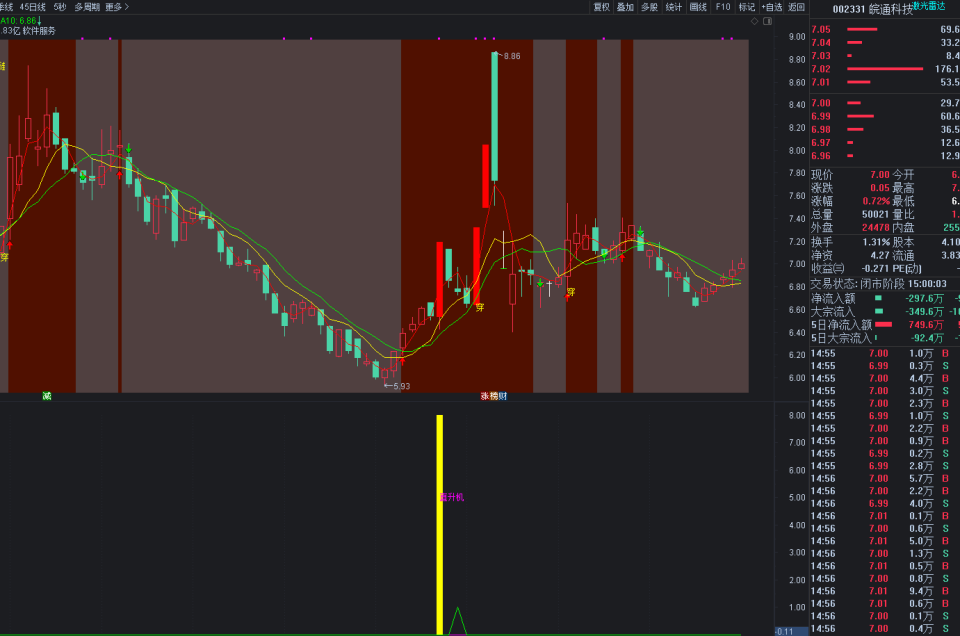960x636 pixels.
Task: Click the 002331 皖通科技 stock title
Action: [x=872, y=9]
